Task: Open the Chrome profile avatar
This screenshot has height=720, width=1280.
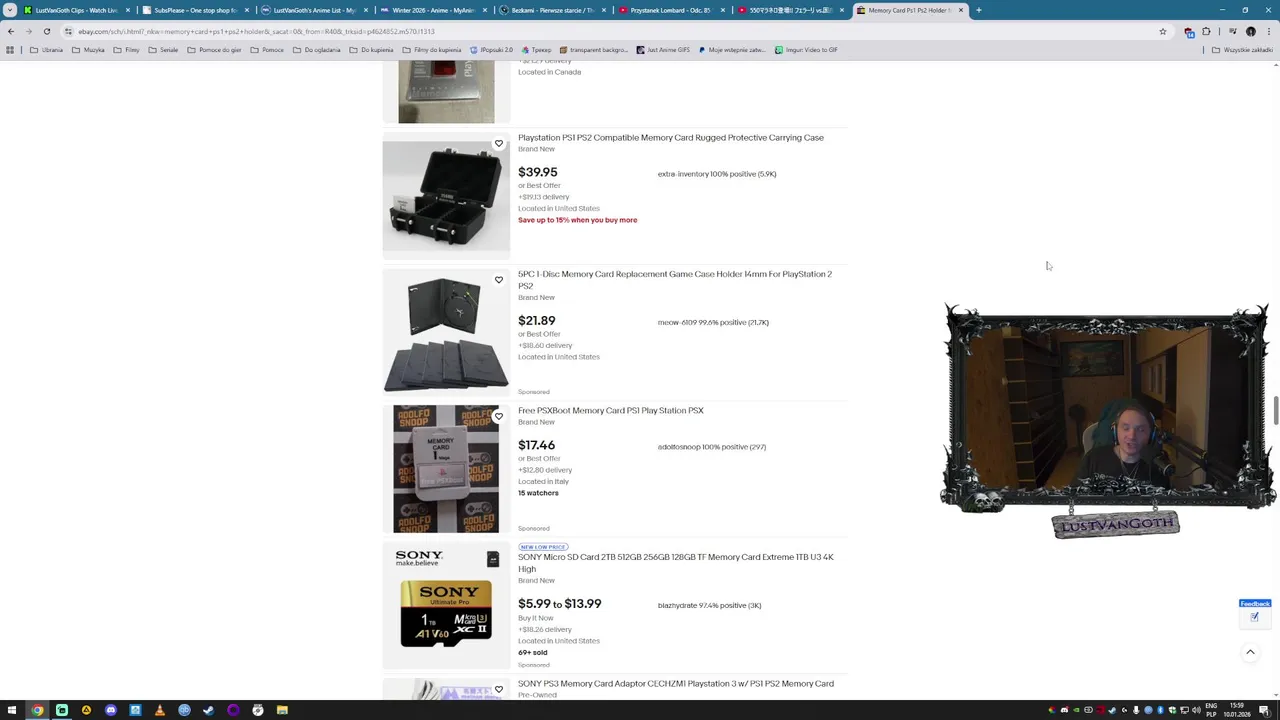Action: pyautogui.click(x=1250, y=32)
